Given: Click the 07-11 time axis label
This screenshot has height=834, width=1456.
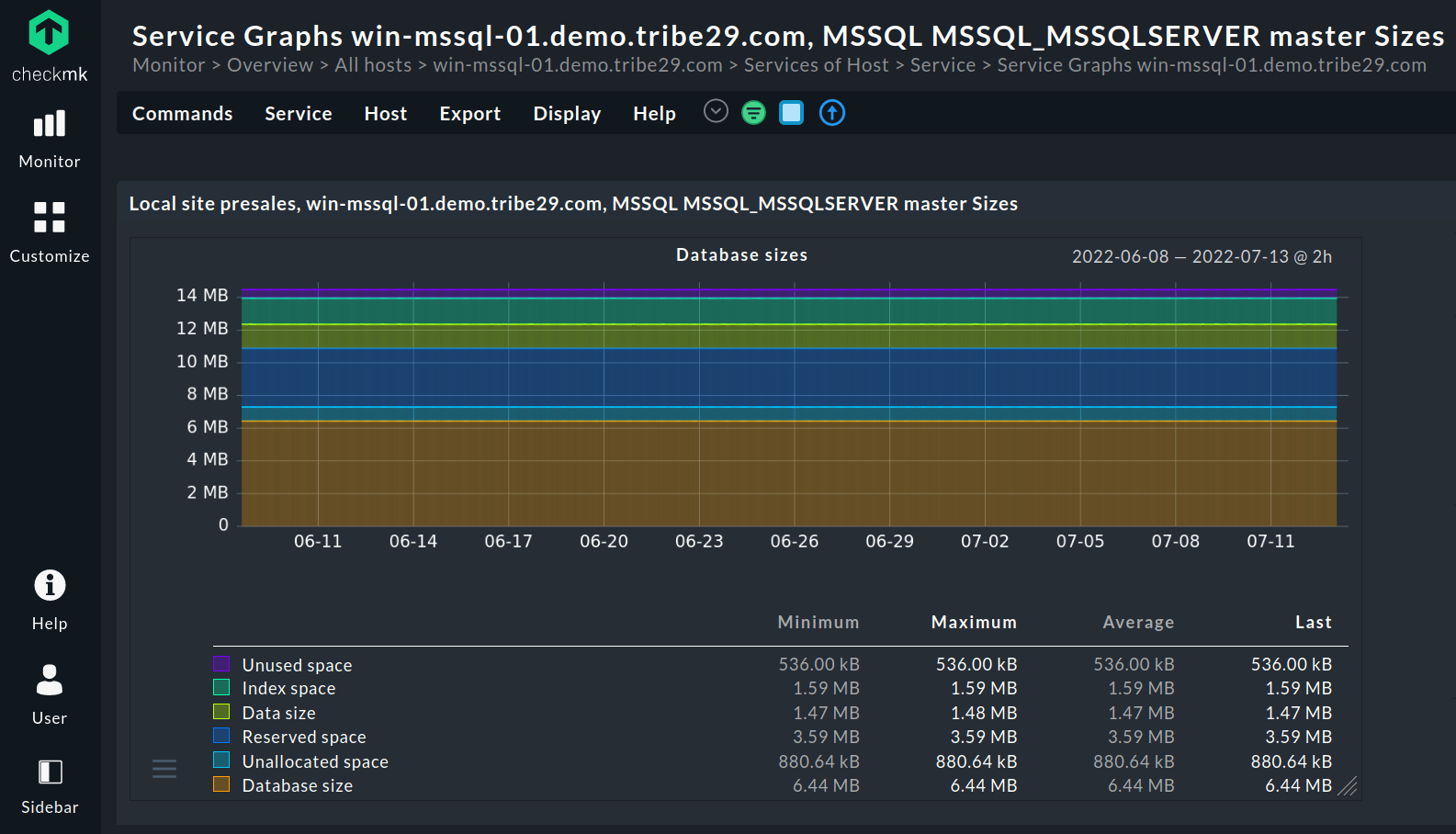Looking at the screenshot, I should [1270, 542].
